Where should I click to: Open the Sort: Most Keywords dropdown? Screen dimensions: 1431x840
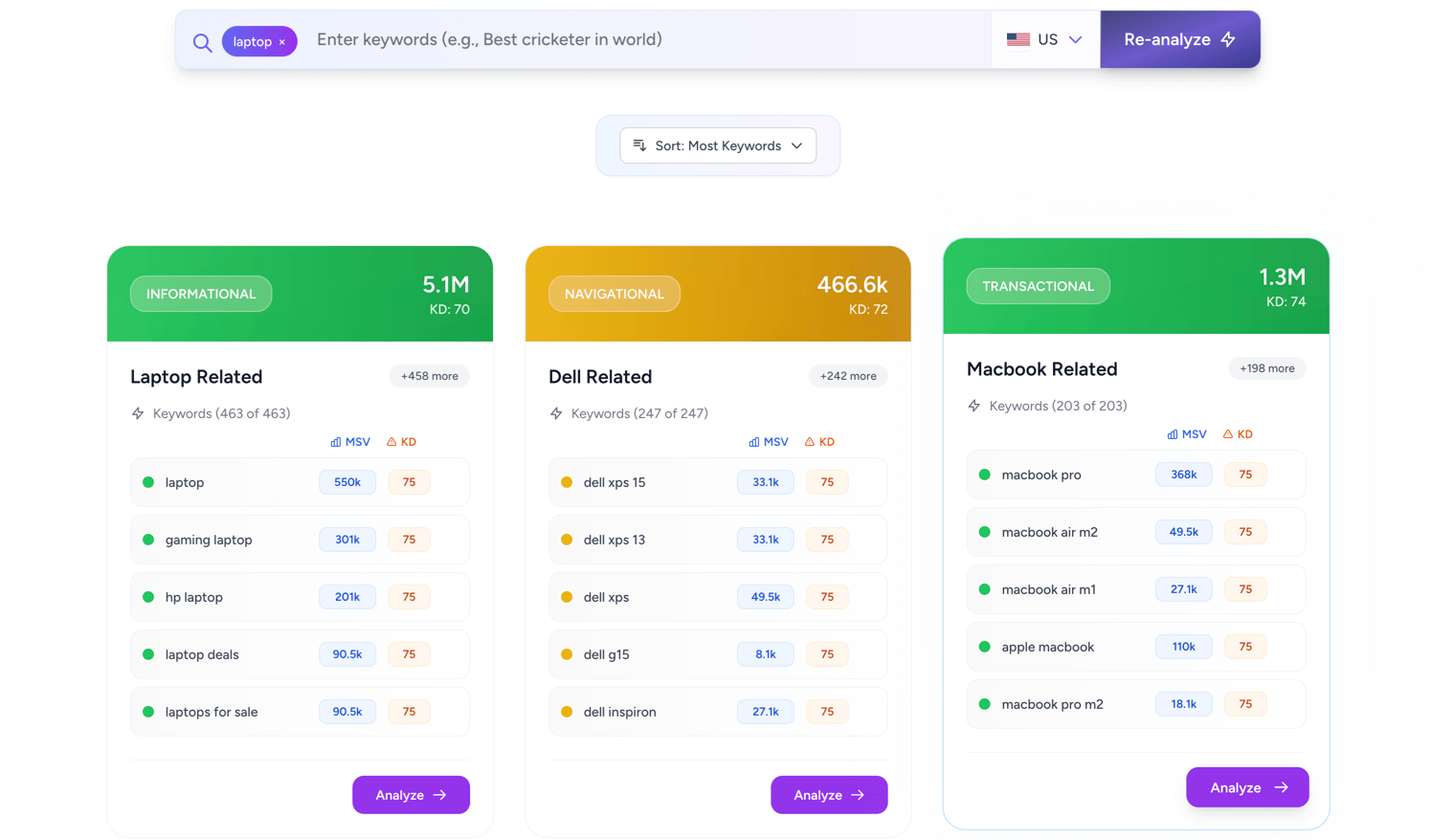pyautogui.click(x=718, y=145)
